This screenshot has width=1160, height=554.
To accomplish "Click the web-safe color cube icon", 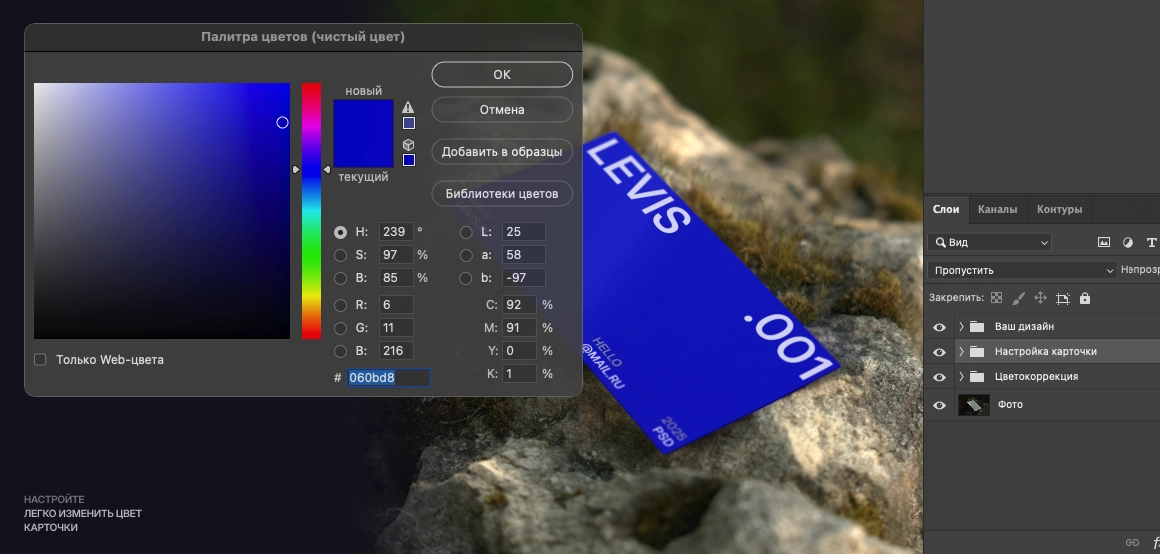I will pos(408,144).
